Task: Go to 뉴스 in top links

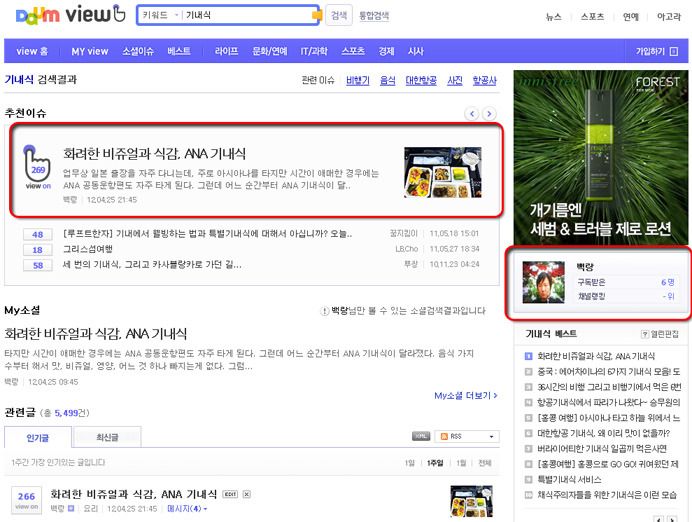Action: (x=553, y=17)
